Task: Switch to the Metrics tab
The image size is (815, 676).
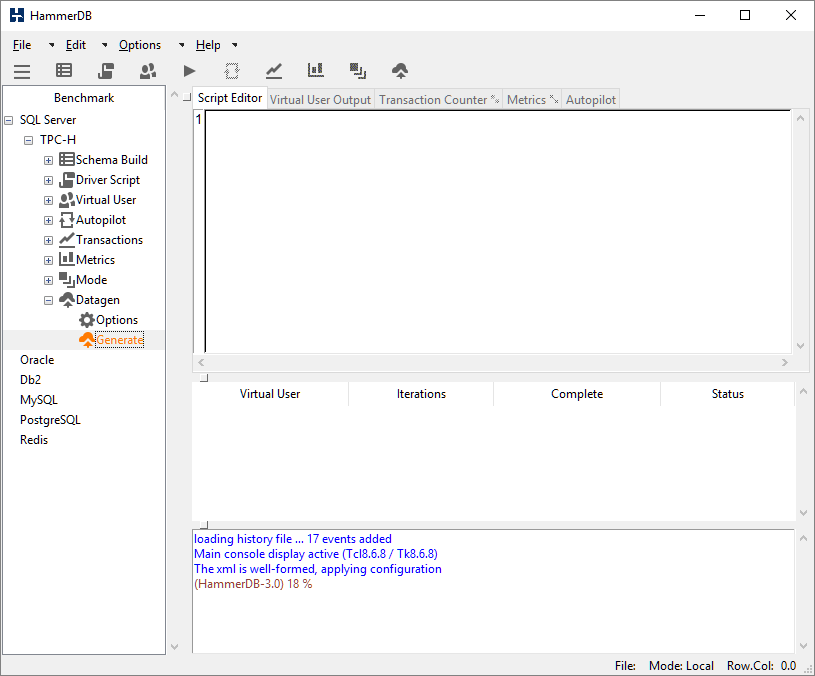Action: tap(532, 99)
